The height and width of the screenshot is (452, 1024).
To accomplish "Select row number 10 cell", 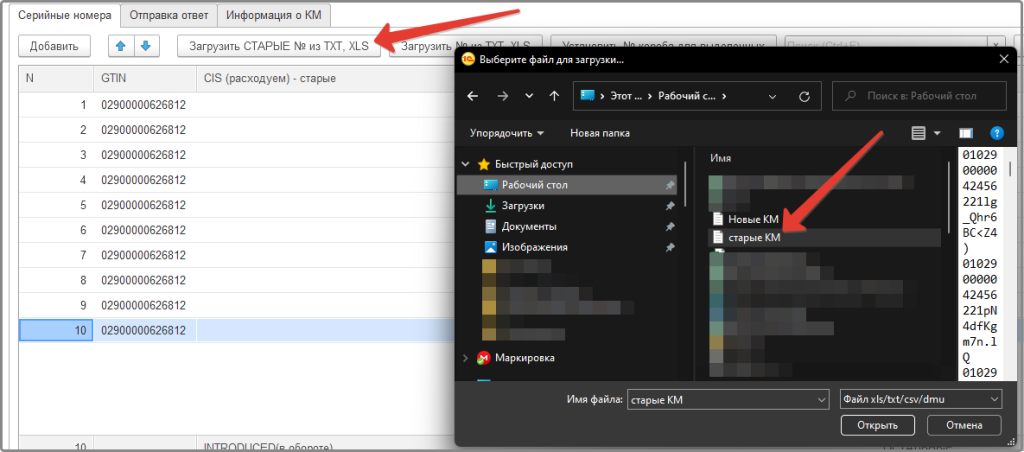I will [56, 331].
